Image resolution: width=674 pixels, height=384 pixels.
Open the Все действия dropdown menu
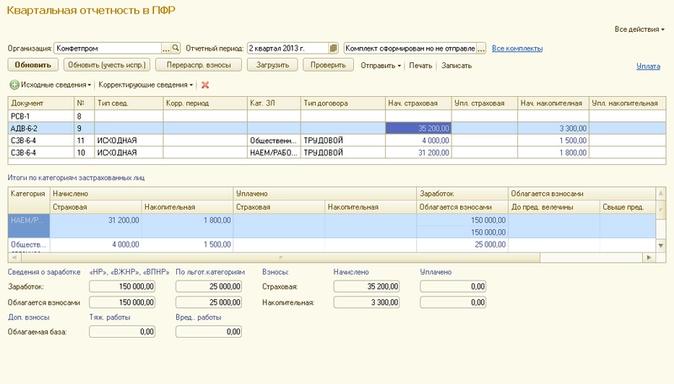[639, 29]
